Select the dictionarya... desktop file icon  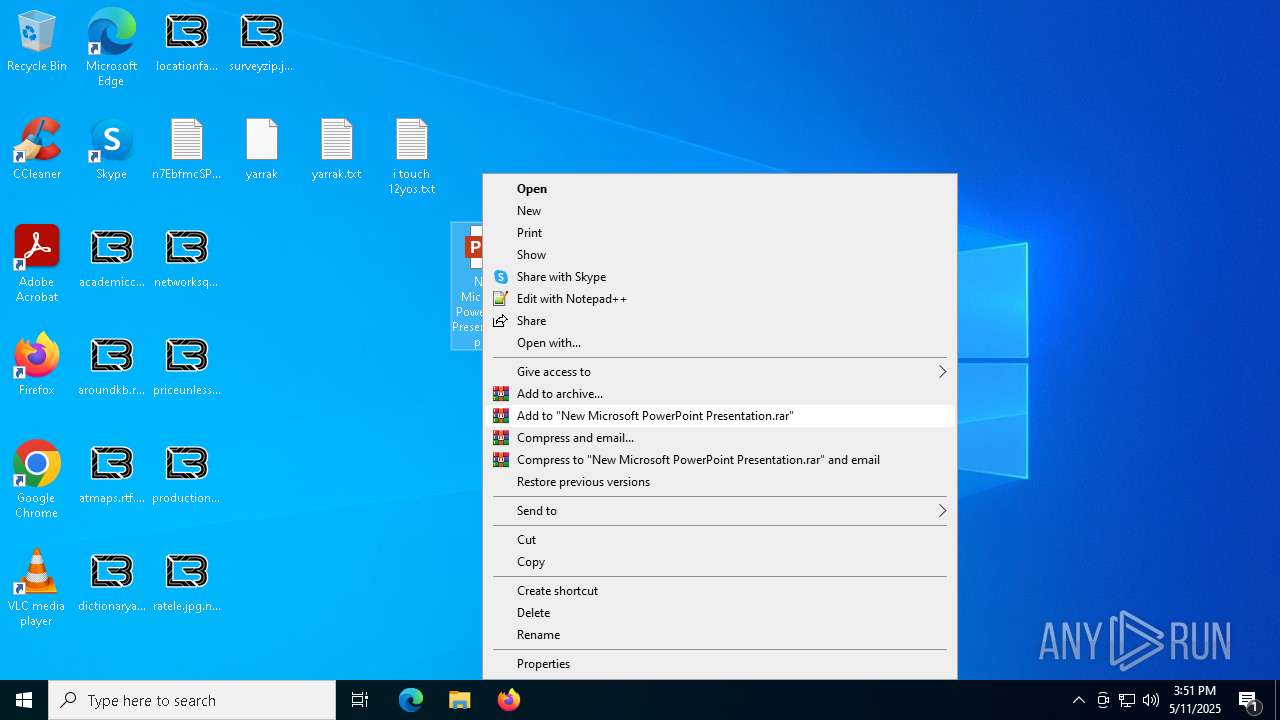tap(111, 582)
